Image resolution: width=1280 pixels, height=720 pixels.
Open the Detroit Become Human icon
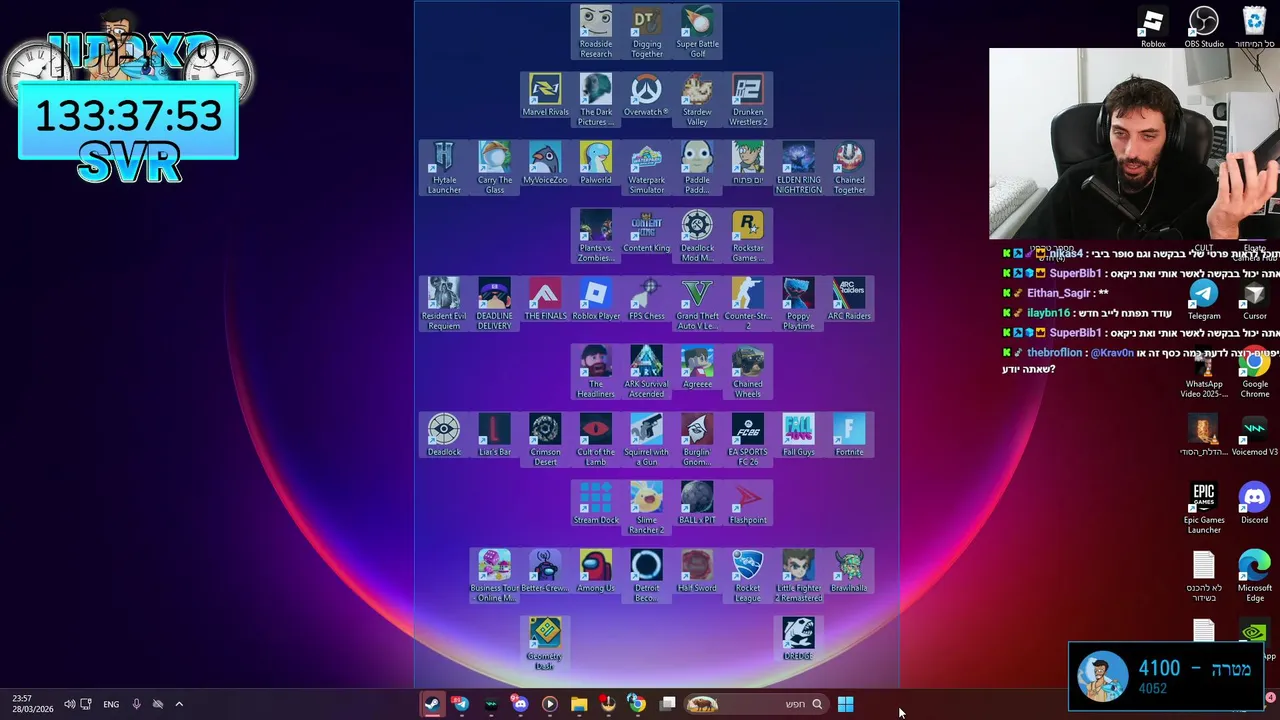pyautogui.click(x=647, y=576)
